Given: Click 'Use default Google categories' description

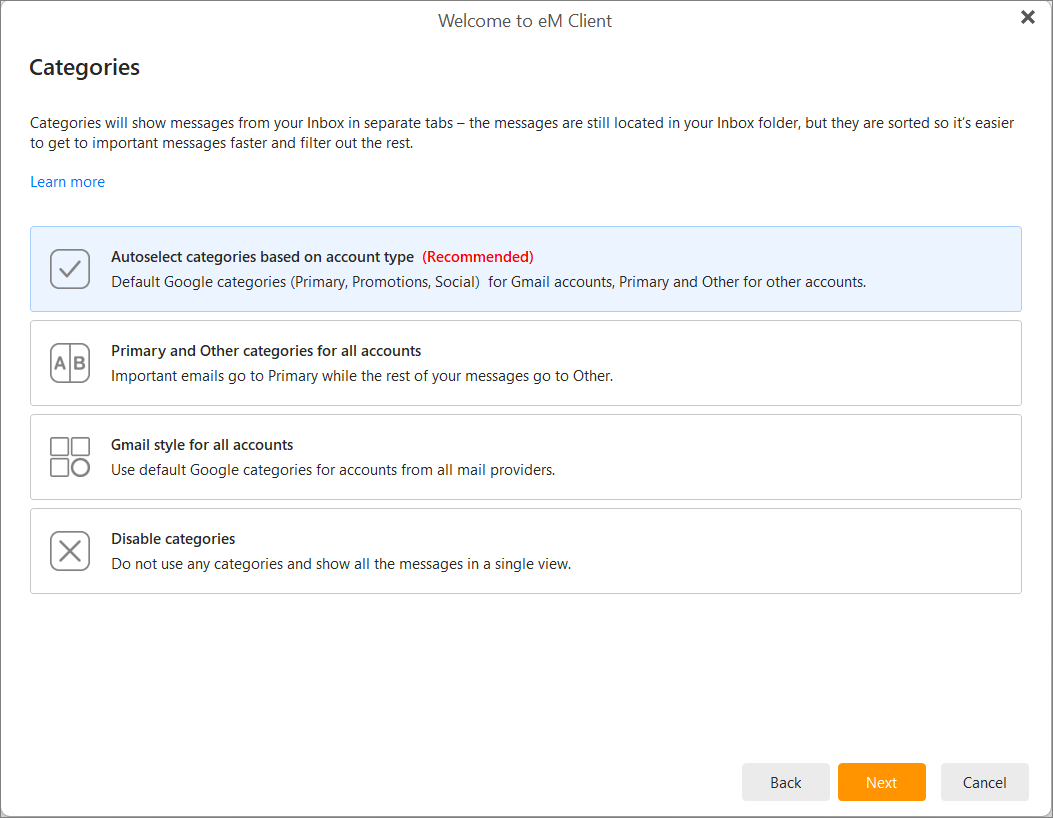Looking at the screenshot, I should click(x=332, y=470).
